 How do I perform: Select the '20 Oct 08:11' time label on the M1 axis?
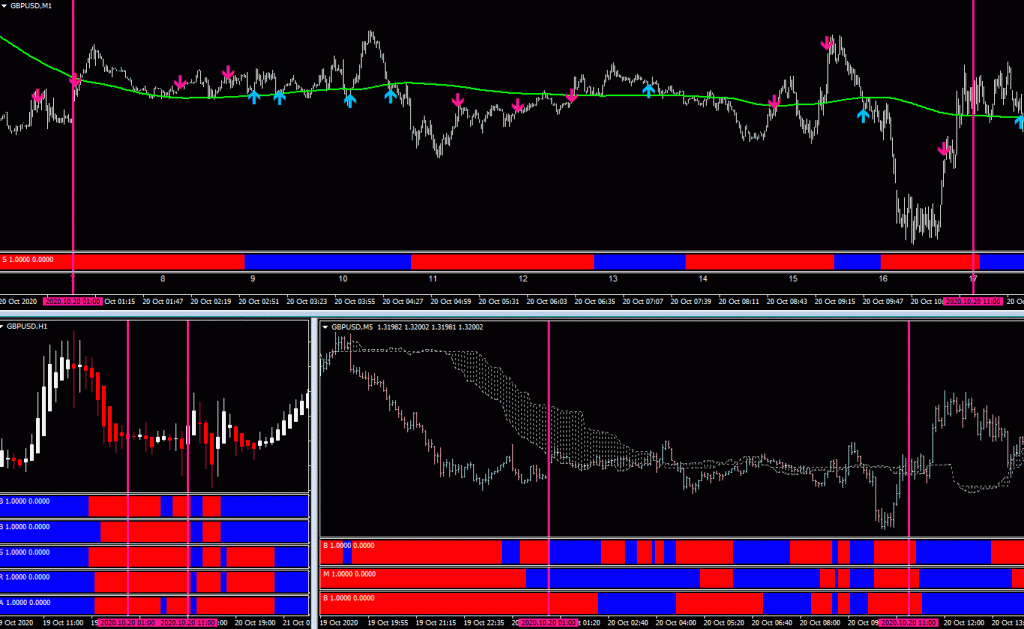[x=739, y=302]
